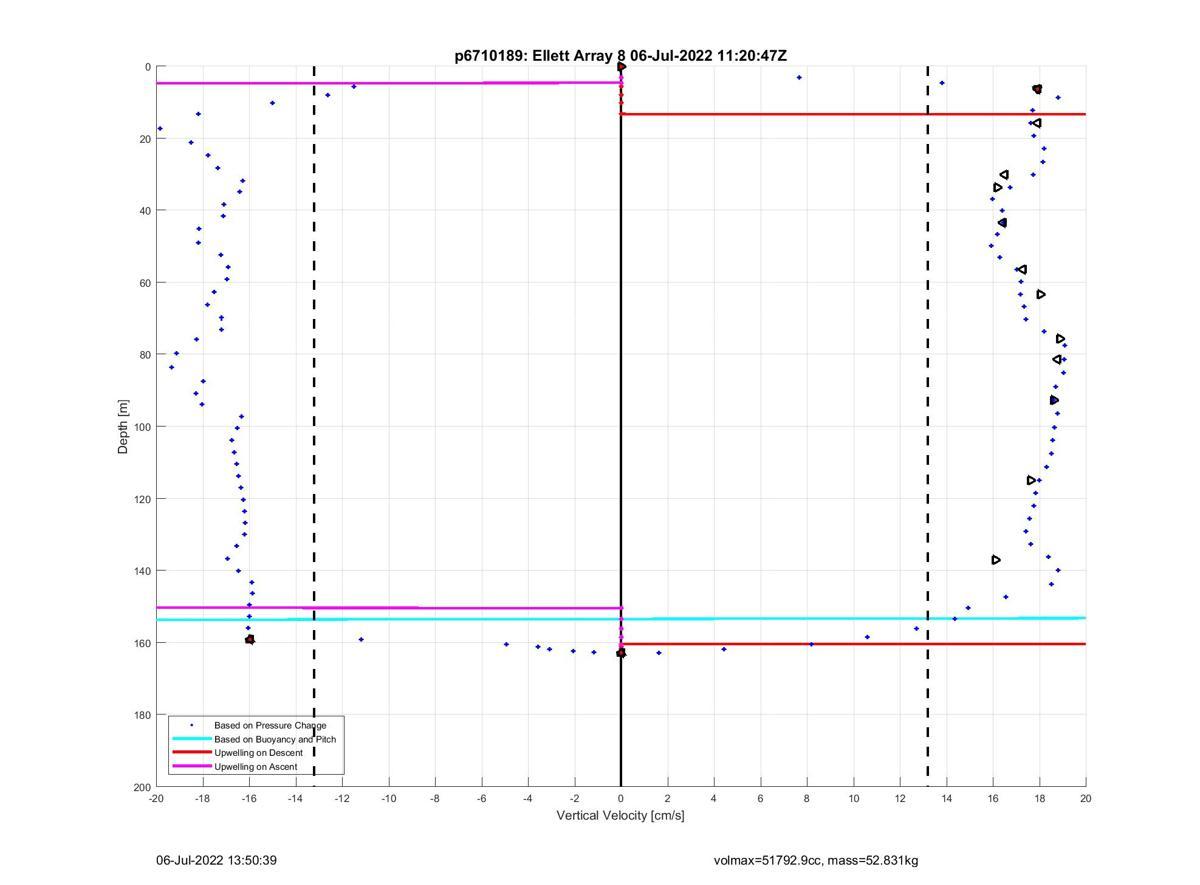This screenshot has height=885, width=1200.
Task: Click the velocity axis tick label '6'
Action: tap(760, 798)
